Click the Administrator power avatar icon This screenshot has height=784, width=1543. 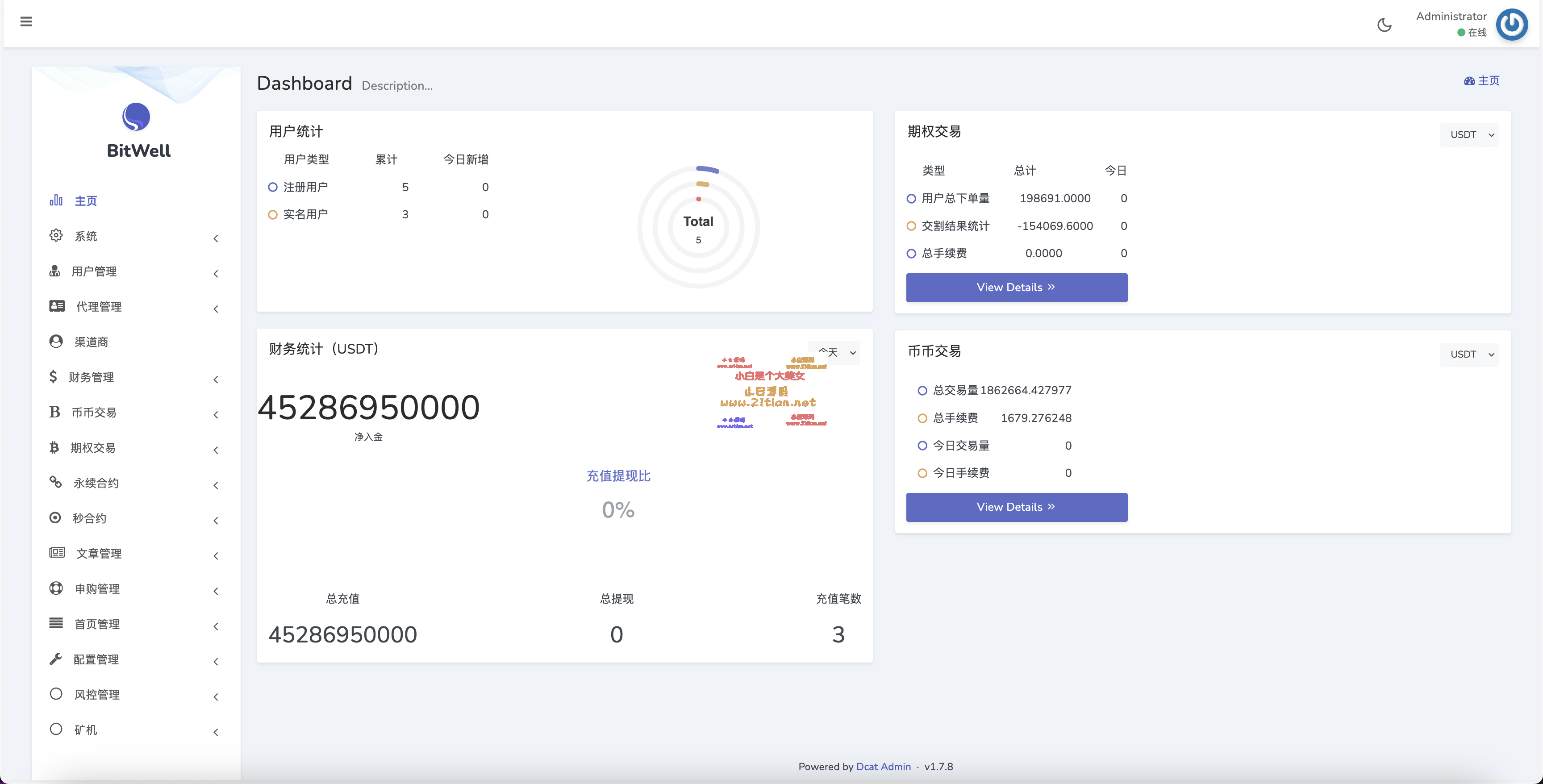(x=1511, y=25)
